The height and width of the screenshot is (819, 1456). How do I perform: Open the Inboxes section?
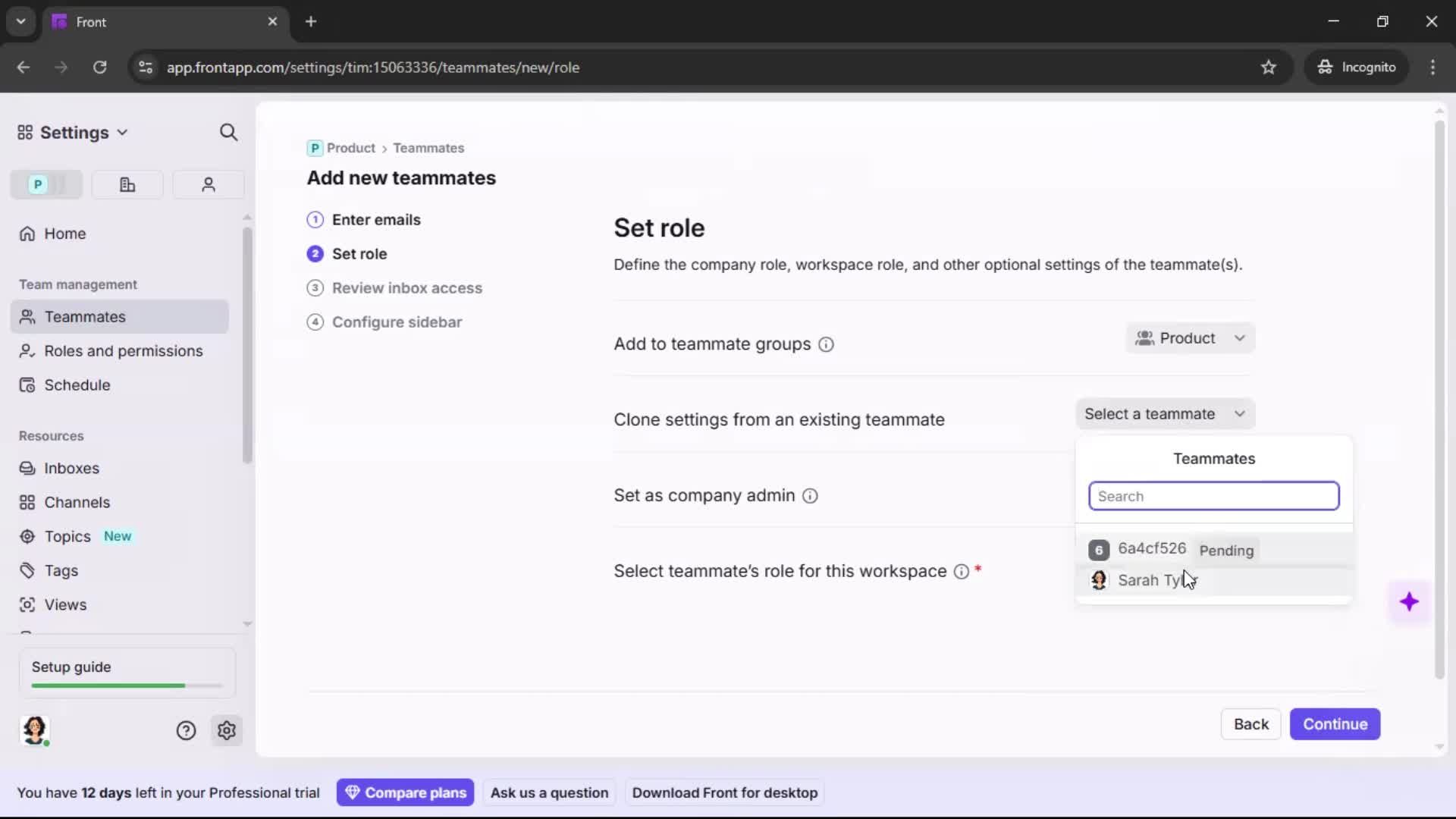(72, 468)
